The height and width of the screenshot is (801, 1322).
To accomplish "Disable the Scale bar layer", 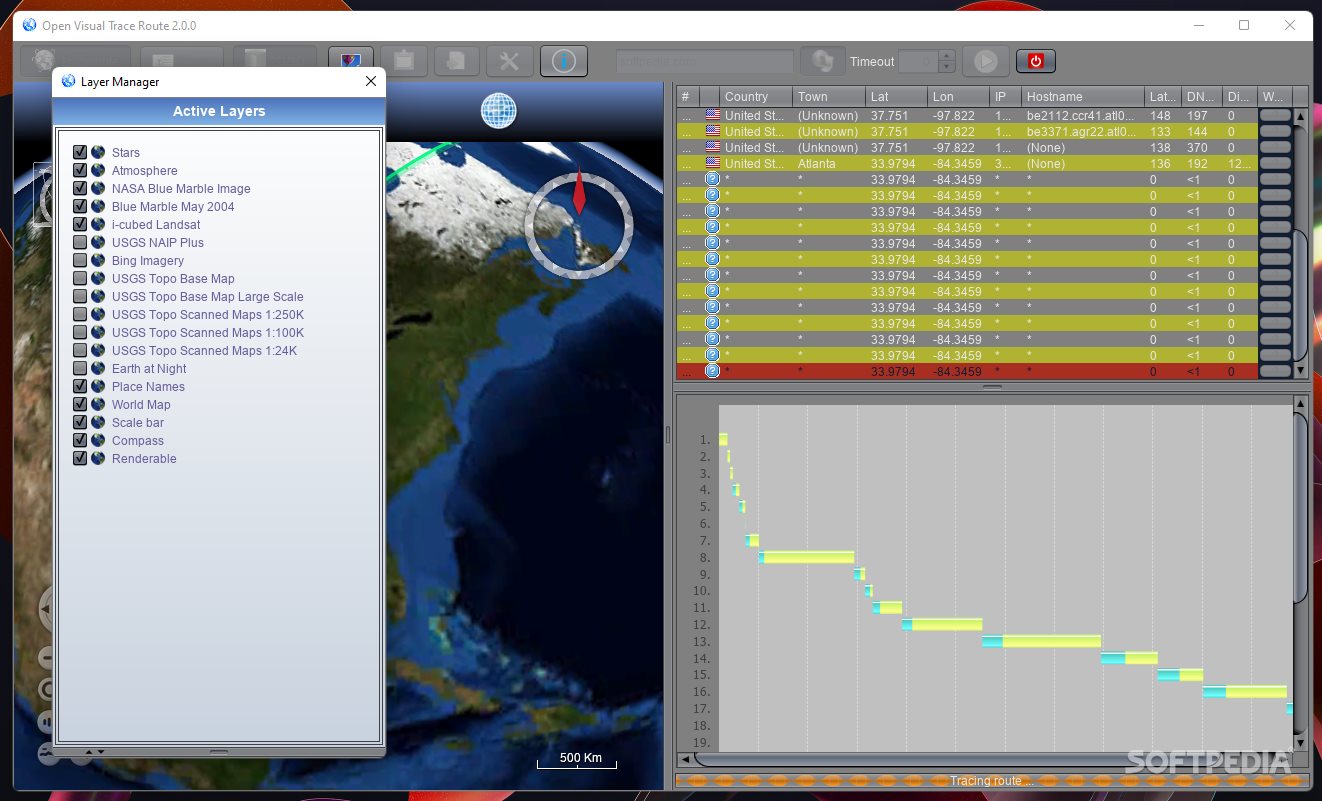I will click(x=80, y=423).
